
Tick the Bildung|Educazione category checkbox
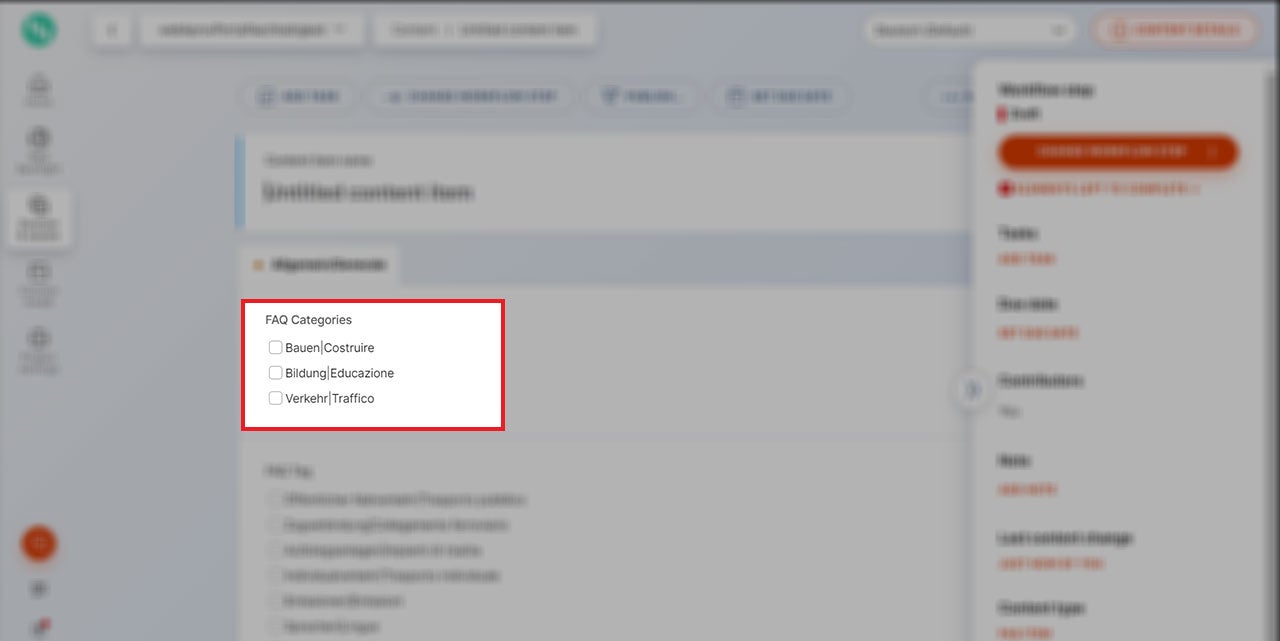click(275, 373)
